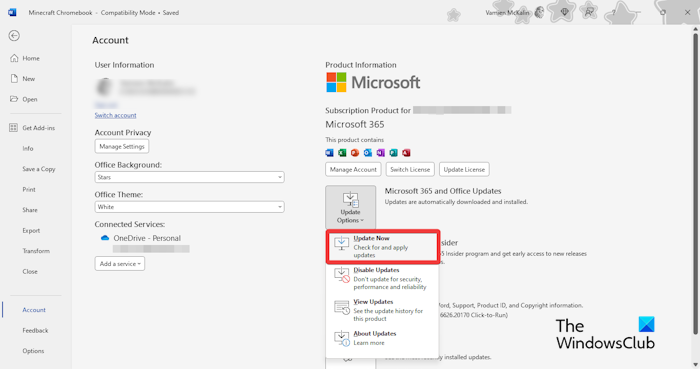This screenshot has width=700, height=369.
Task: Toggle the Update Options dropdown button
Action: [x=350, y=207]
